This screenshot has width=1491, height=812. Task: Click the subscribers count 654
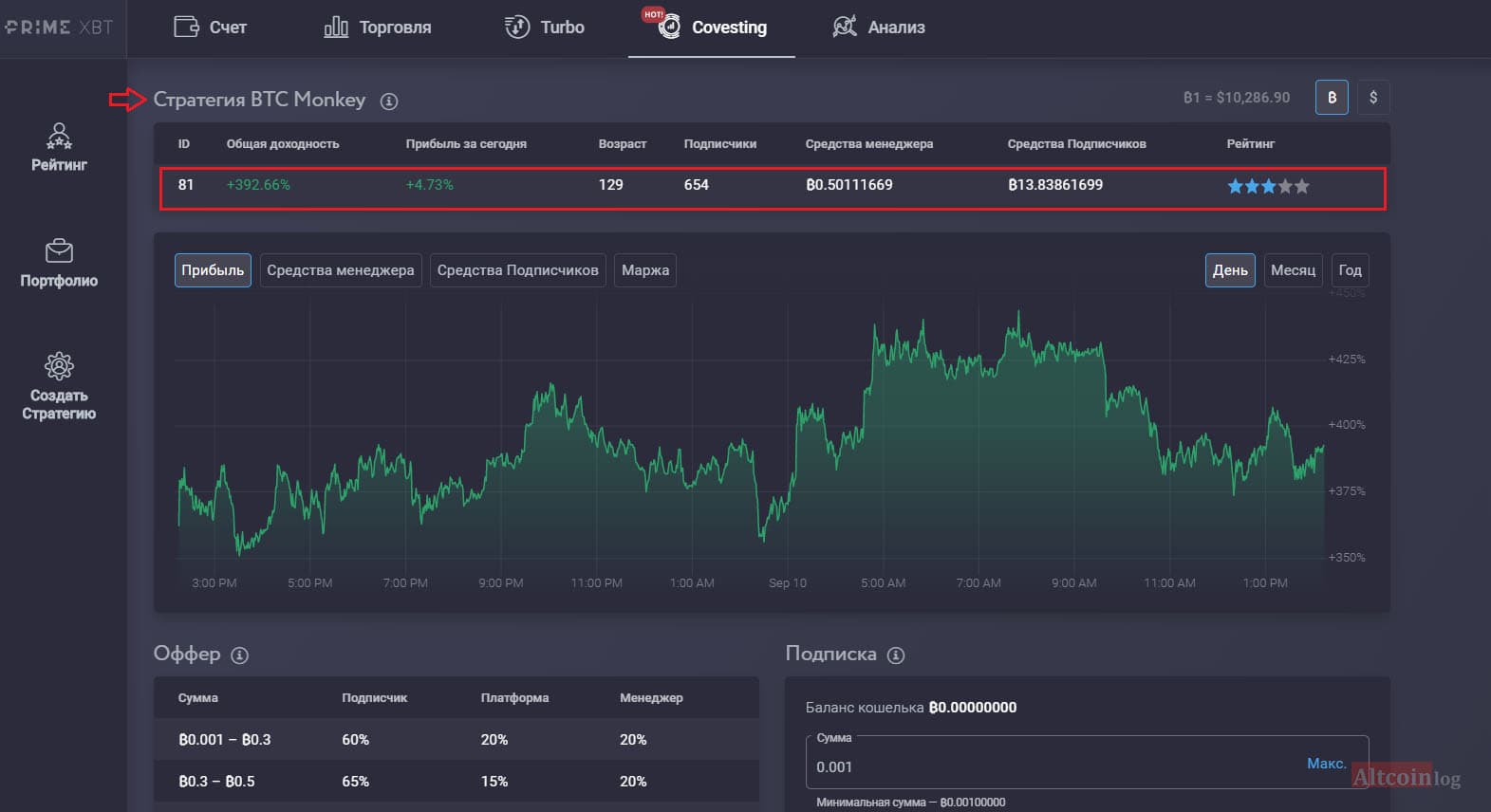click(x=697, y=185)
